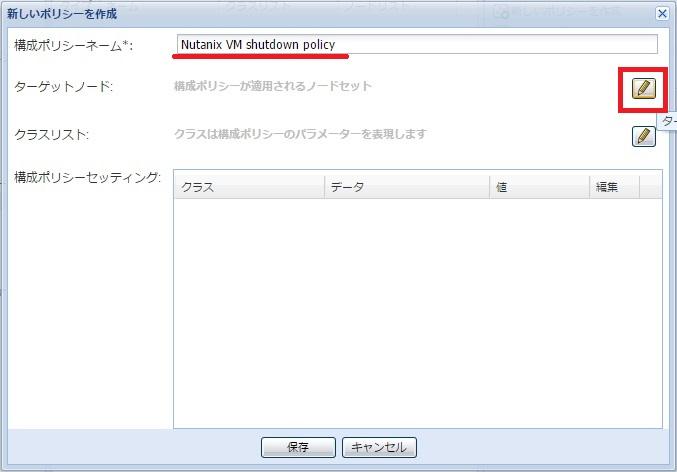Close the 新しいポリシーを作成 dialog

pos(662,13)
